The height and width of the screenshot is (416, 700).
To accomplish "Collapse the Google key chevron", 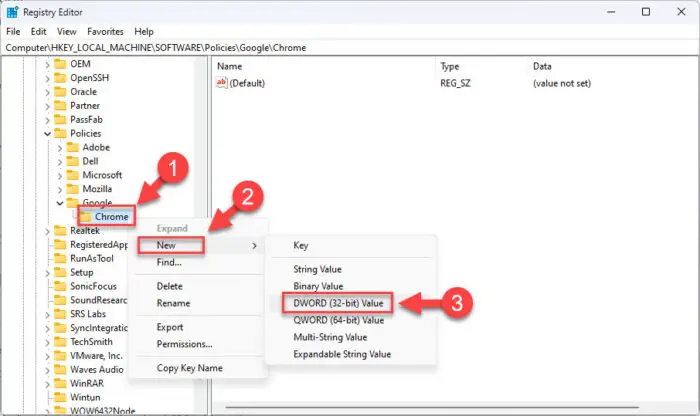I will 60,203.
